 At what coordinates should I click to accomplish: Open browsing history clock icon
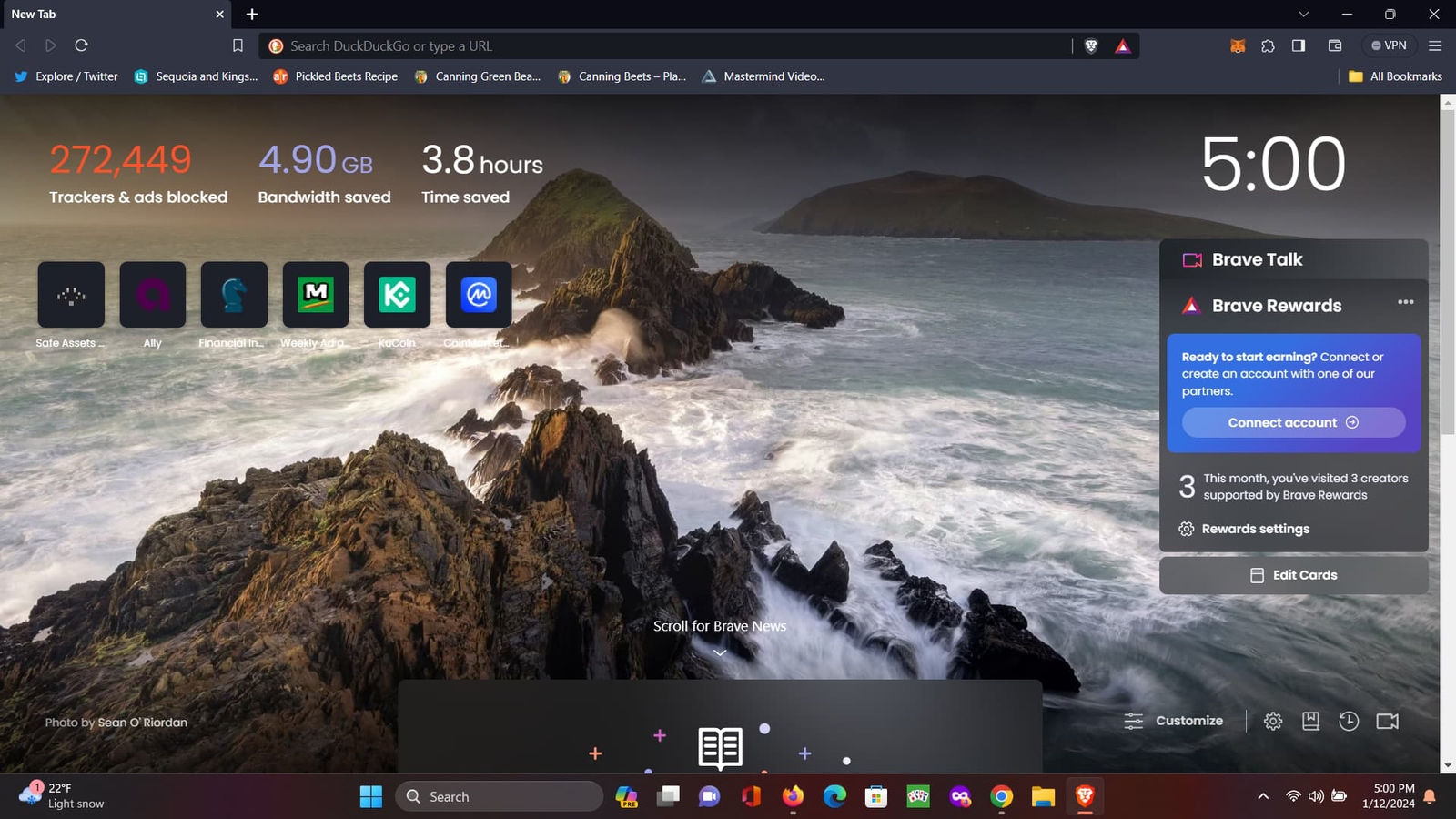point(1349,721)
